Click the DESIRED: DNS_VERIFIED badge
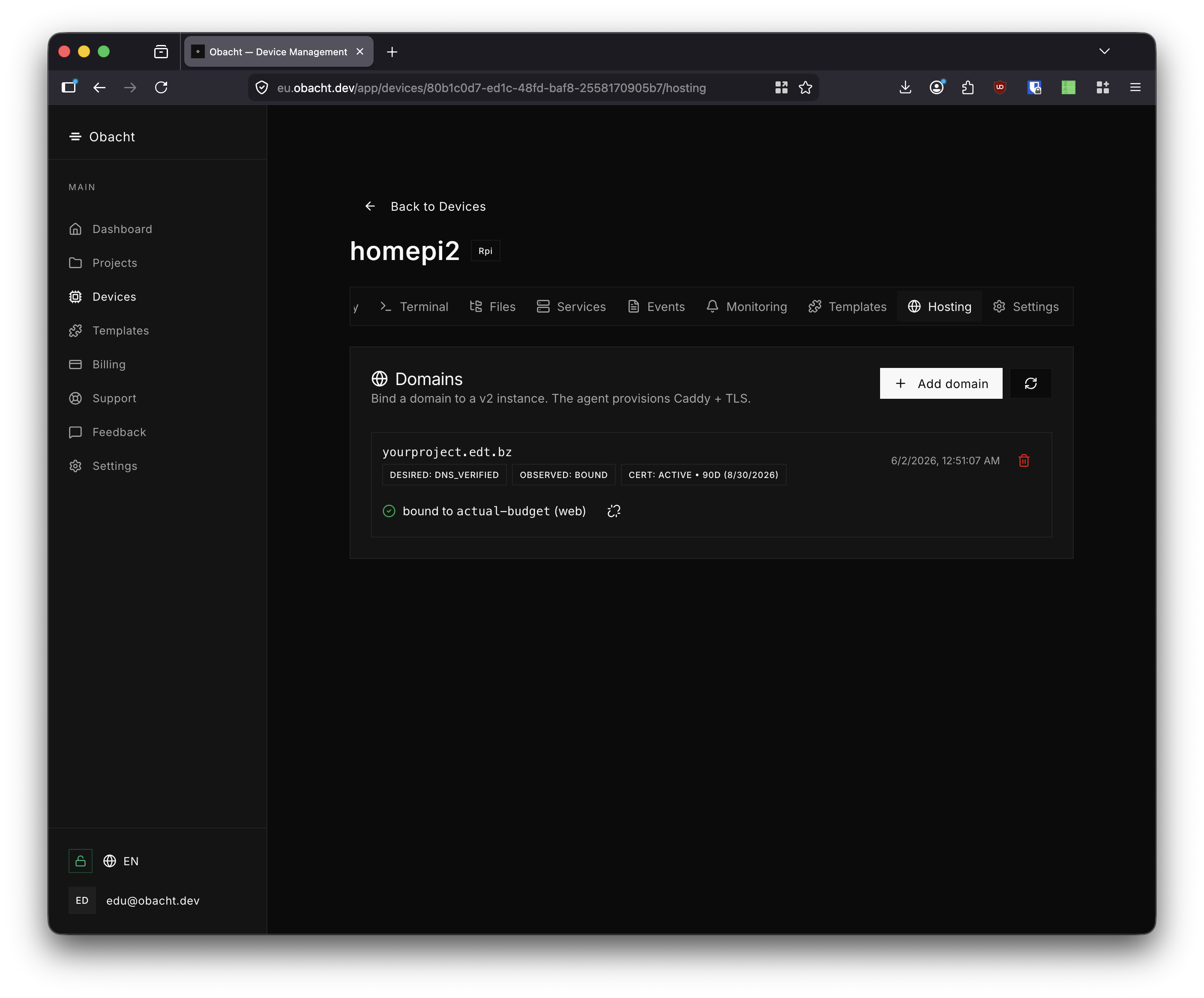 (x=444, y=475)
